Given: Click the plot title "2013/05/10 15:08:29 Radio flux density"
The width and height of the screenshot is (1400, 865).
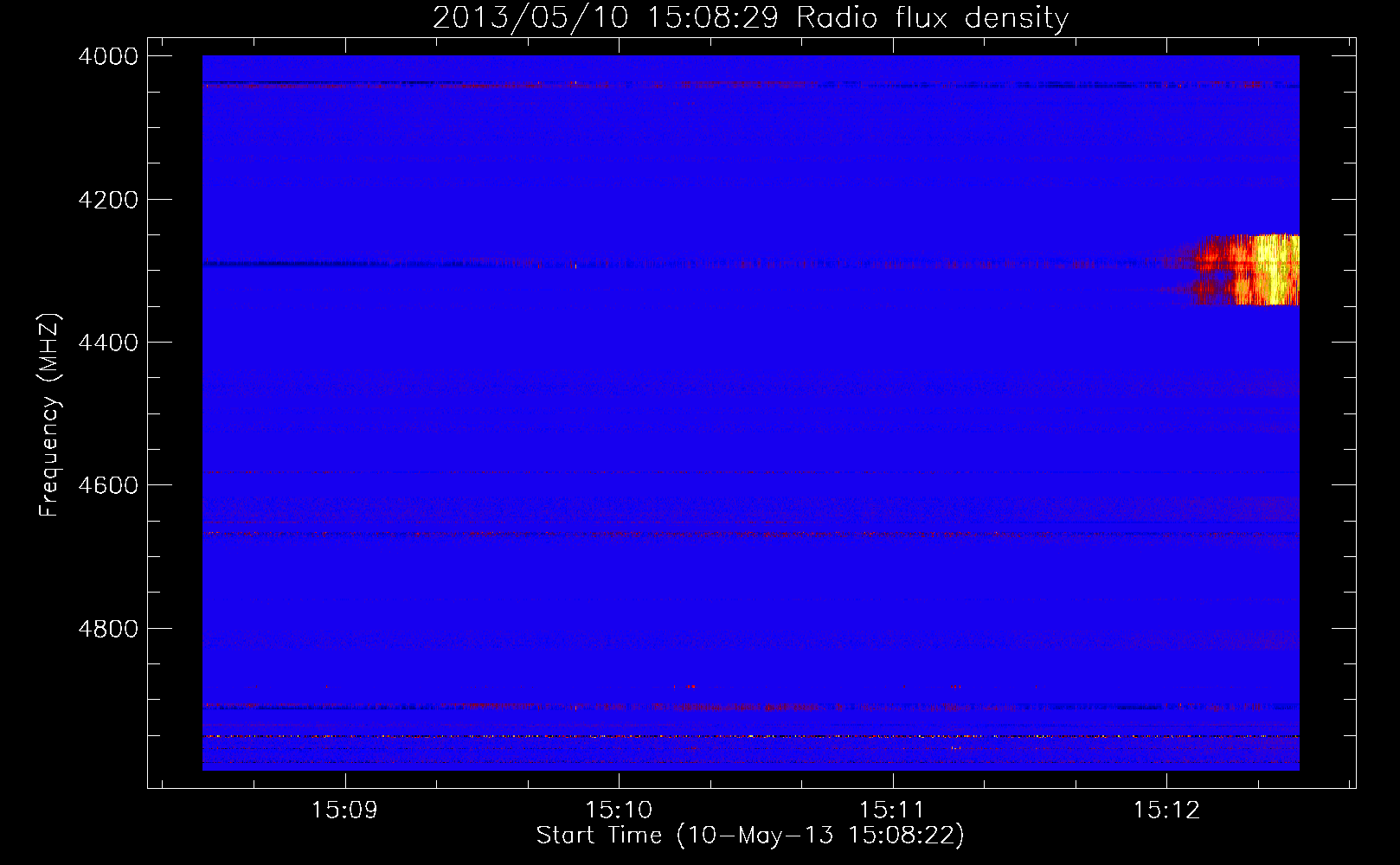Looking at the screenshot, I should coord(750,18).
